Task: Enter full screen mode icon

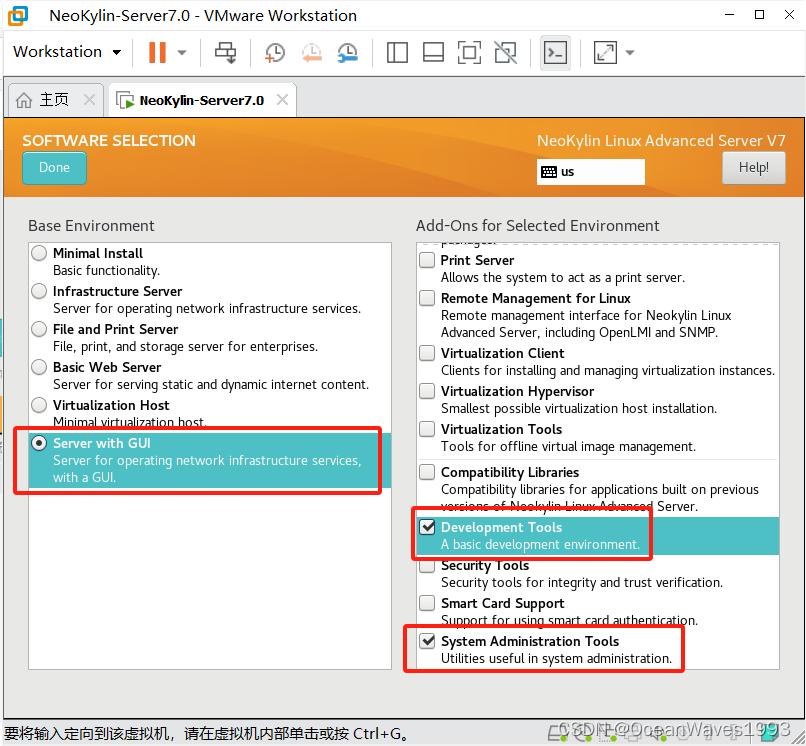Action: (x=469, y=52)
